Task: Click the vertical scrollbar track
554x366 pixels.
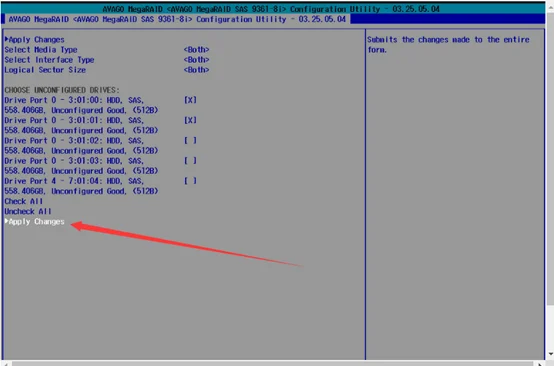Action: (x=550, y=177)
